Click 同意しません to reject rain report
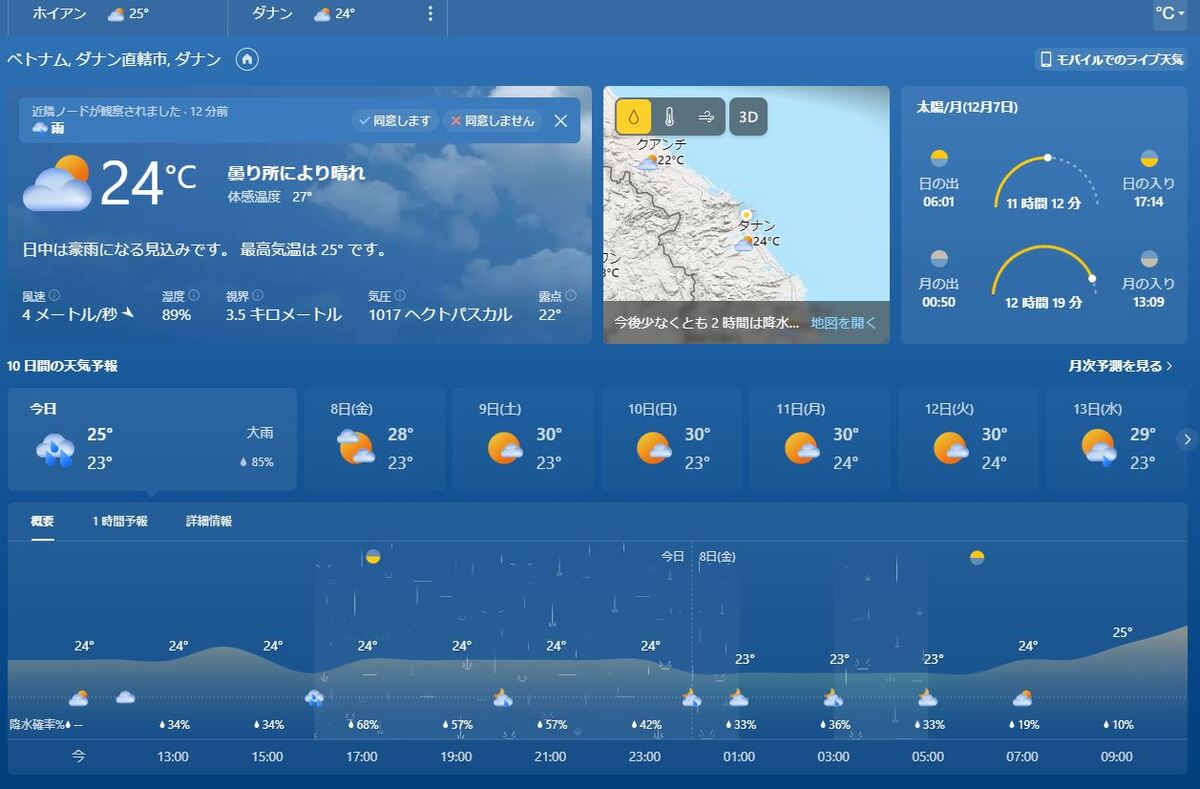The height and width of the screenshot is (789, 1200). tap(492, 120)
